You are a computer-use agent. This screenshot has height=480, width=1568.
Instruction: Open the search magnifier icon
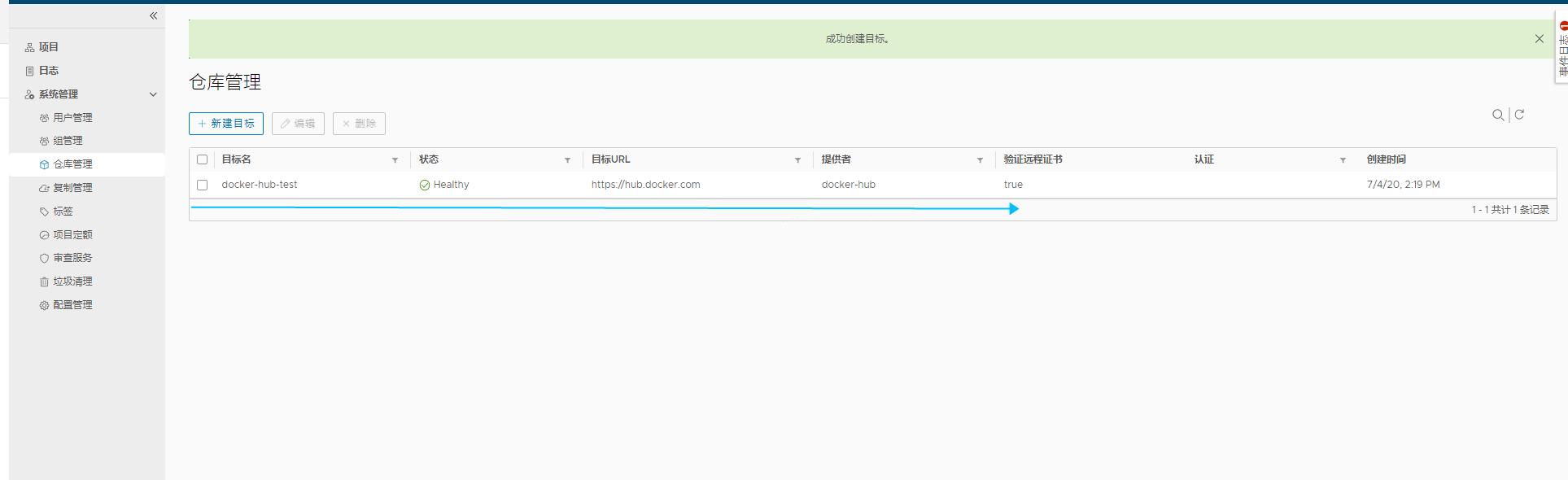(x=1497, y=116)
